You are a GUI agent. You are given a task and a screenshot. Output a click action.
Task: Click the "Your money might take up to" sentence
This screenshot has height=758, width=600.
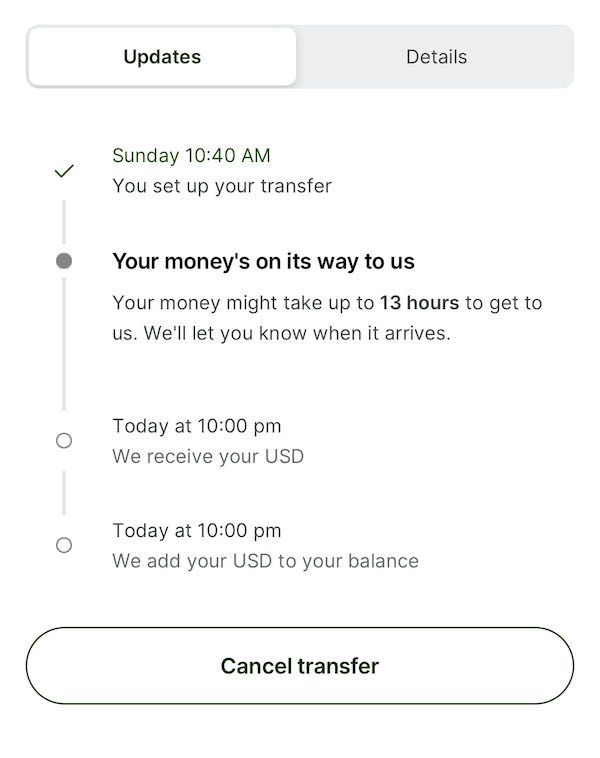(x=244, y=302)
